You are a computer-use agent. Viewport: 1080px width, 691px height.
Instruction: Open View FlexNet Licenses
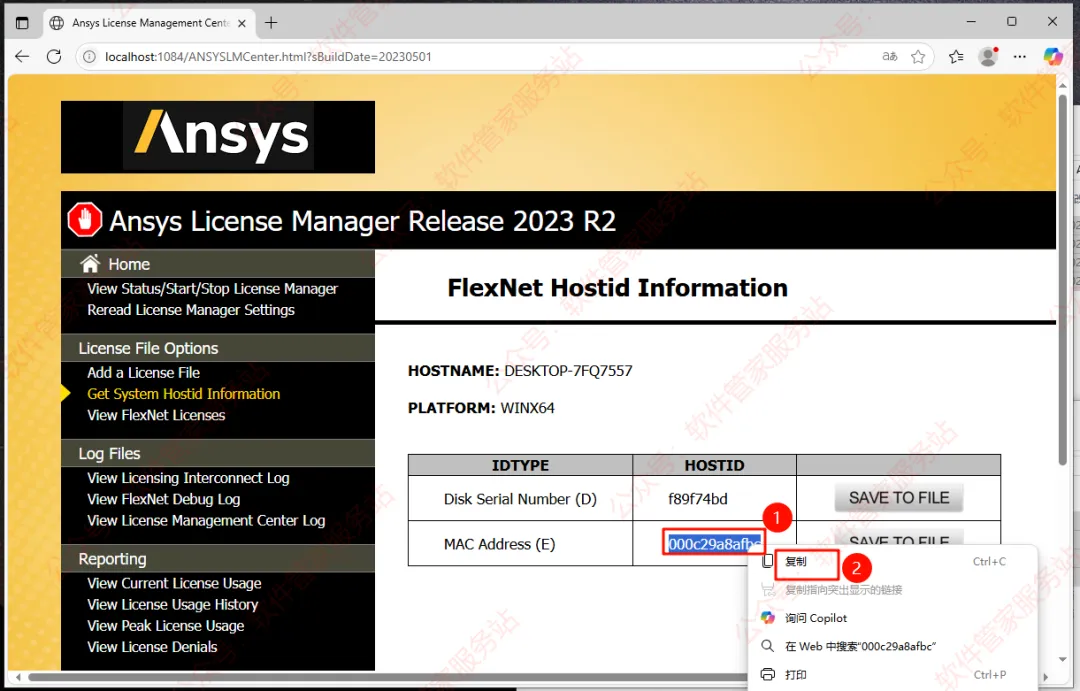[156, 415]
